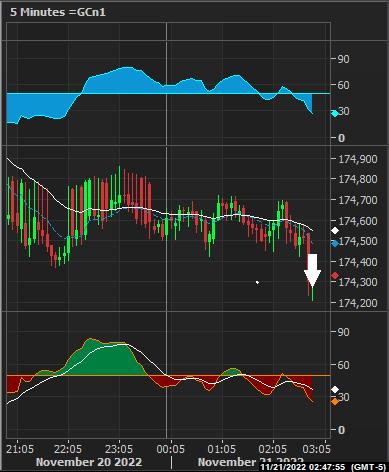Click the 174,600 price axis label
The width and height of the screenshot is (389, 472).
(358, 221)
